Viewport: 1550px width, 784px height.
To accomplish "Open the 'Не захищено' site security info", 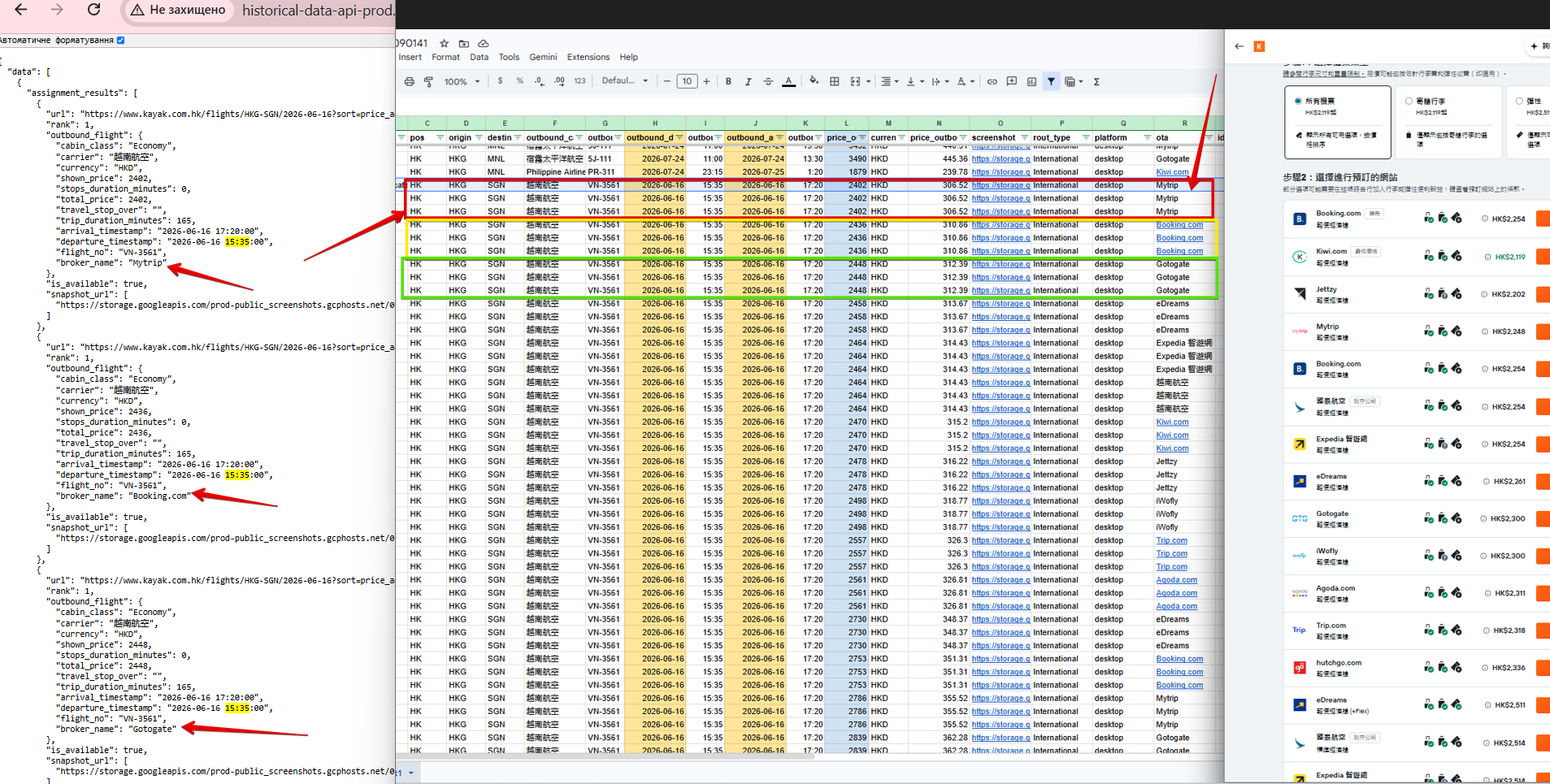I will [x=178, y=10].
